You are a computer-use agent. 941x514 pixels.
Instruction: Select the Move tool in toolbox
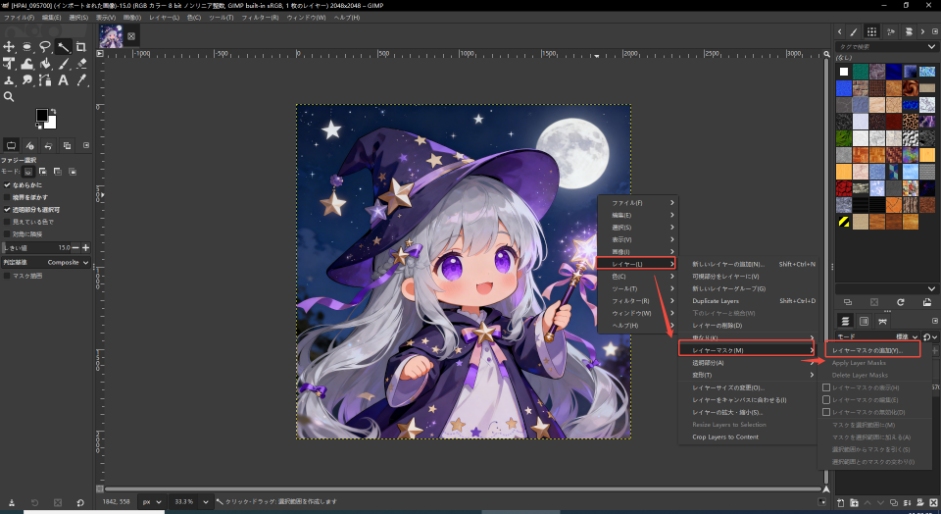point(9,47)
